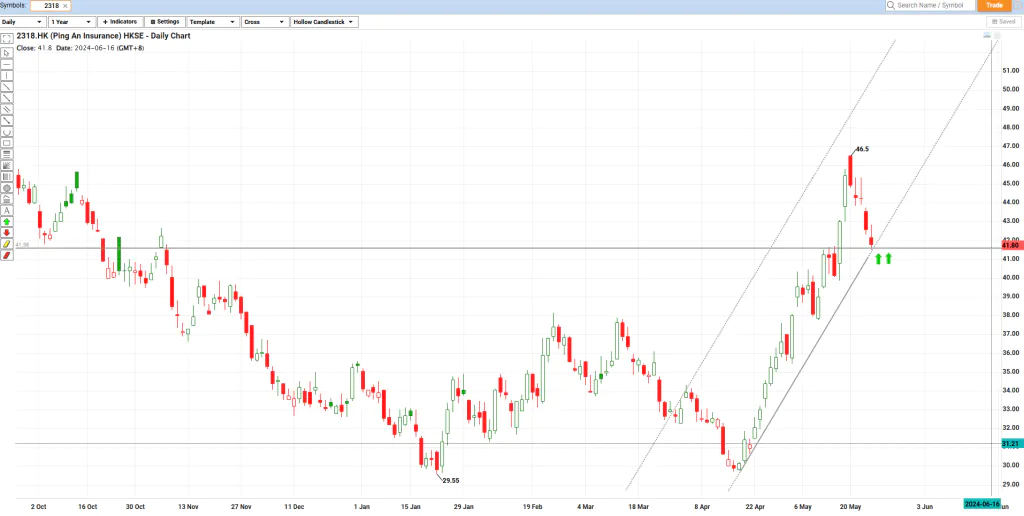Image resolution: width=1024 pixels, height=516 pixels.
Task: Toggle the fullscreen expand icon
Action: [x=7, y=38]
